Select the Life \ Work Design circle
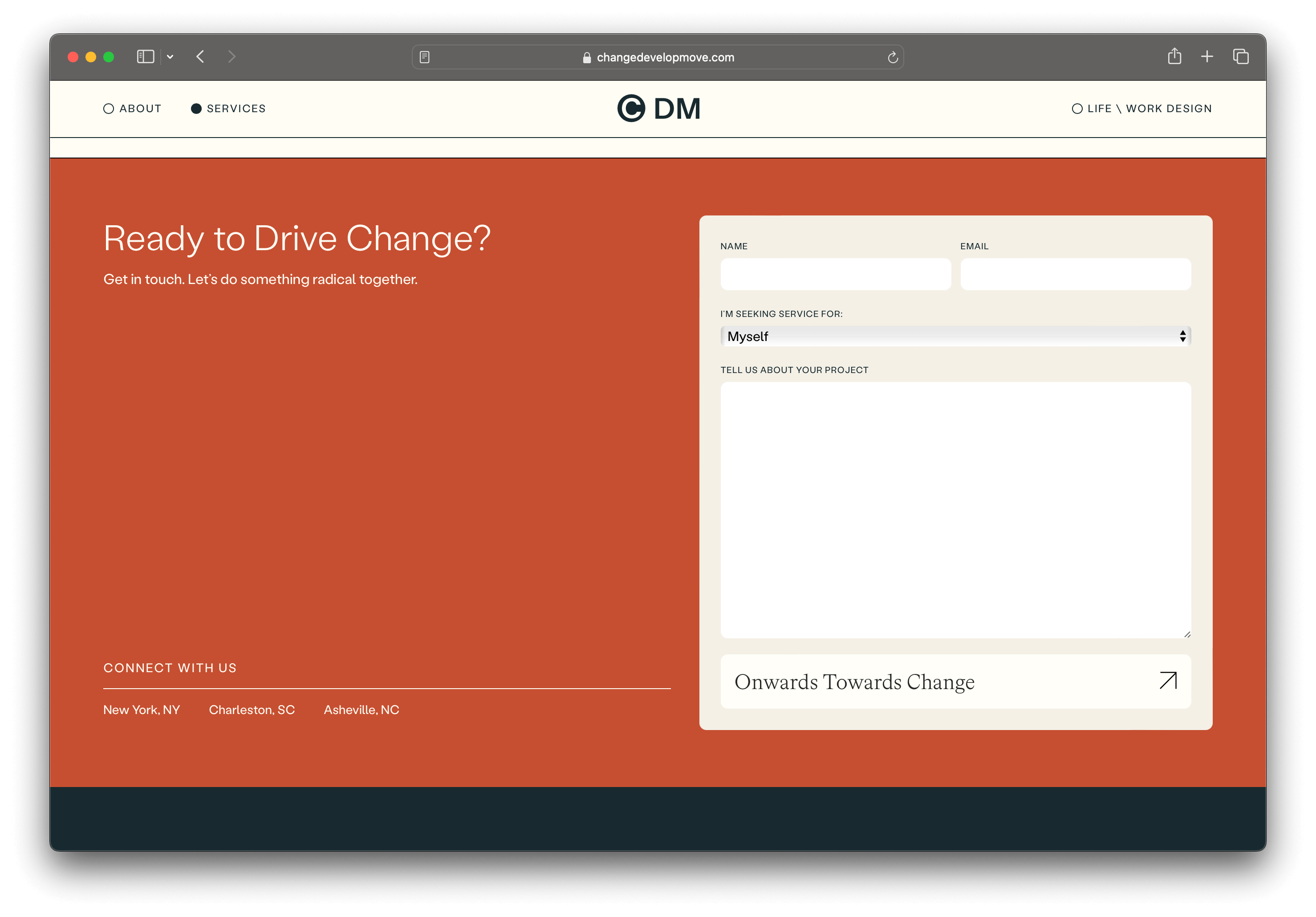 tap(1077, 109)
